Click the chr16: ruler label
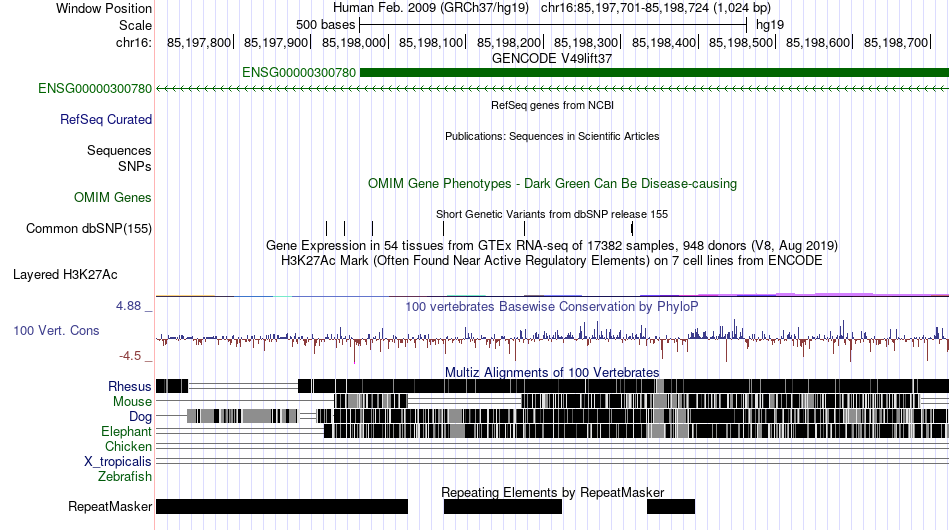This screenshot has width=950, height=530. coord(134,42)
